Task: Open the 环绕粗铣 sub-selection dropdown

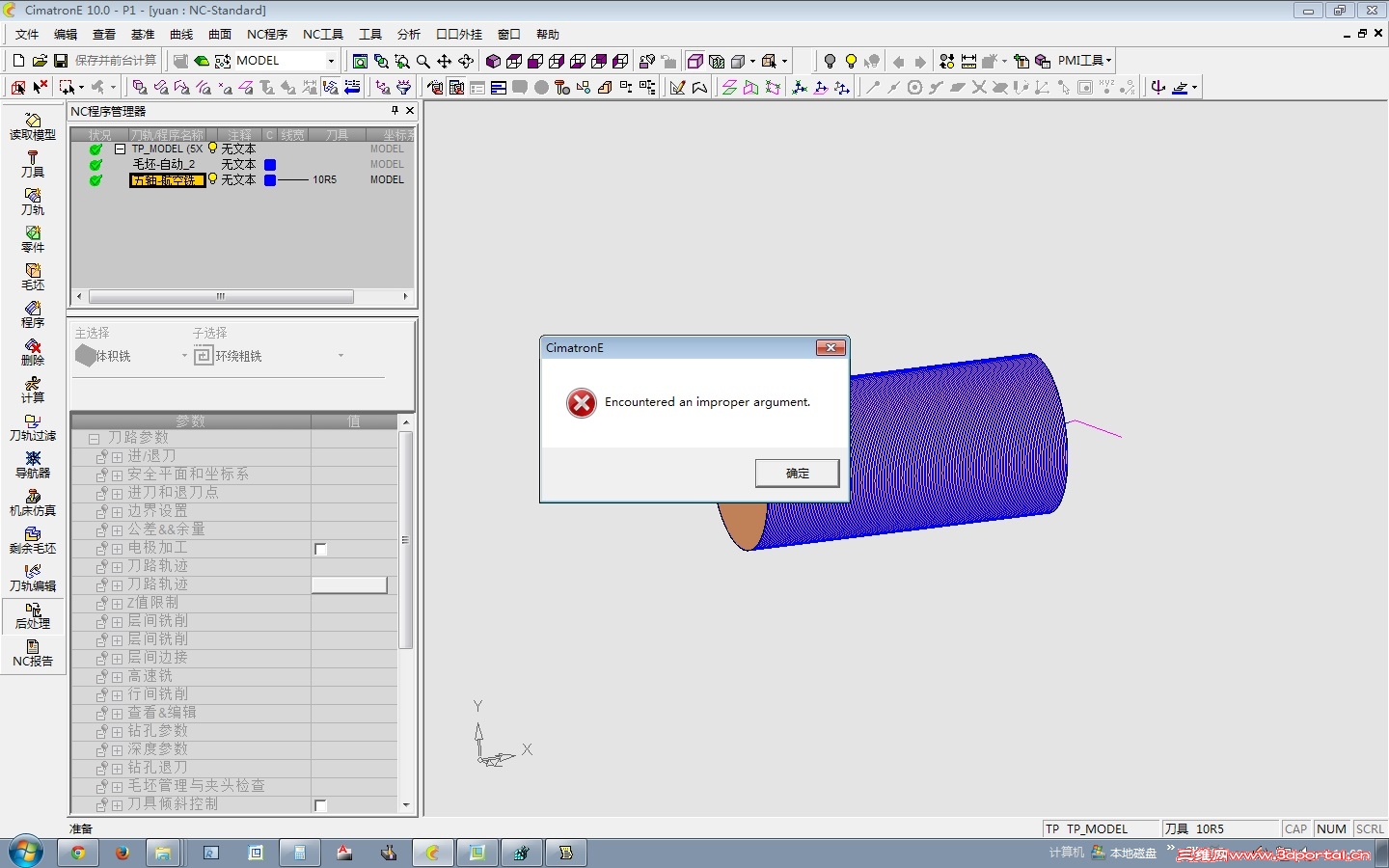Action: (x=340, y=356)
